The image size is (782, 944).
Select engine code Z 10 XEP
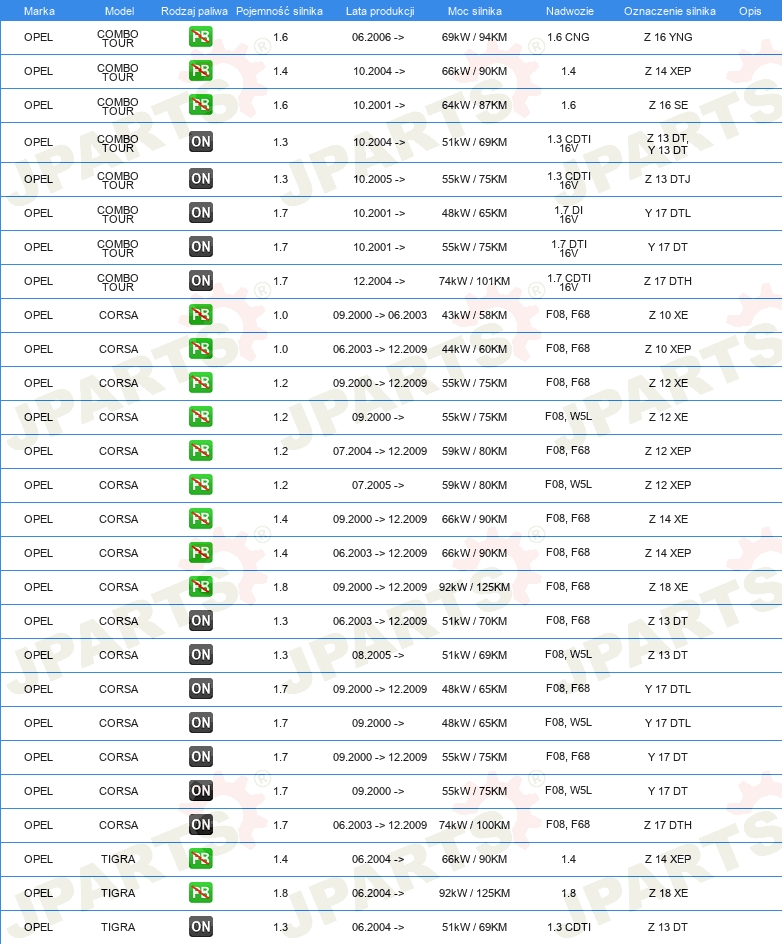668,349
